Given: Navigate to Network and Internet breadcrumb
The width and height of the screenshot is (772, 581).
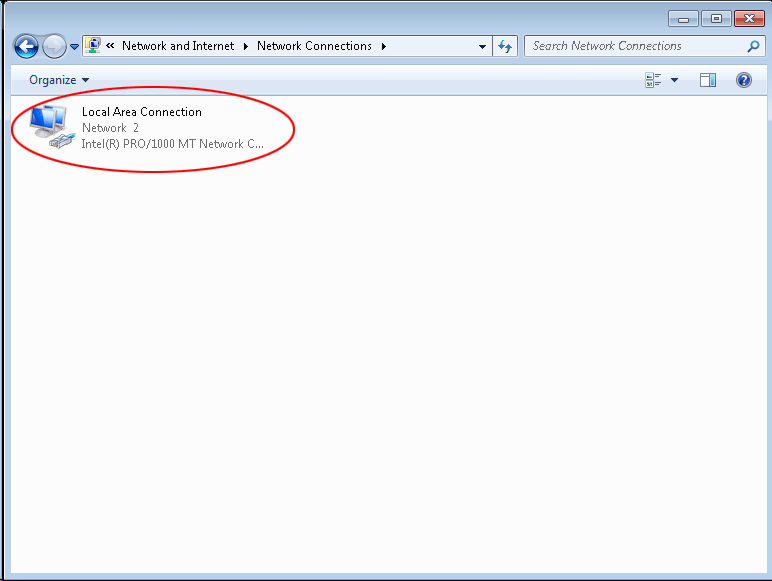Looking at the screenshot, I should (x=178, y=46).
